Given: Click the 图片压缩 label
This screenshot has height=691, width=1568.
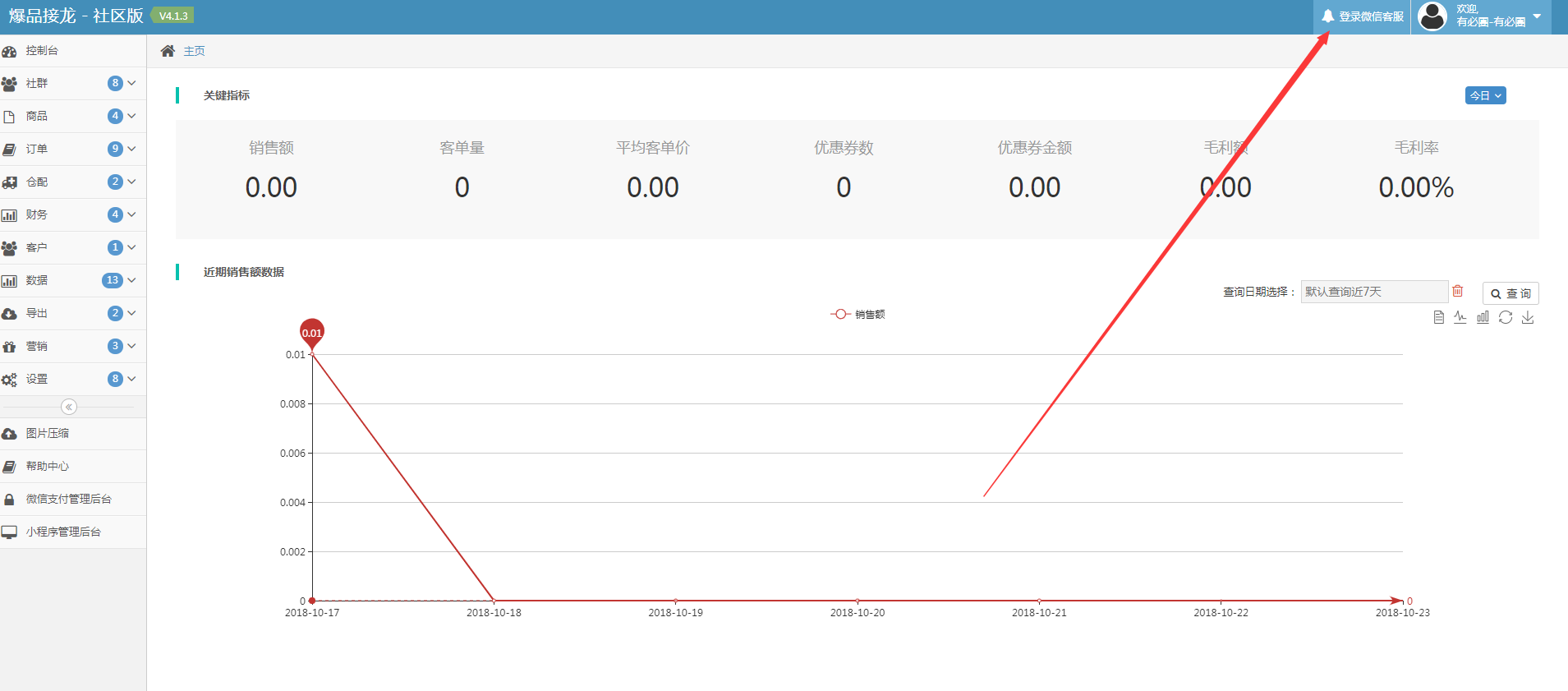Looking at the screenshot, I should click(48, 434).
